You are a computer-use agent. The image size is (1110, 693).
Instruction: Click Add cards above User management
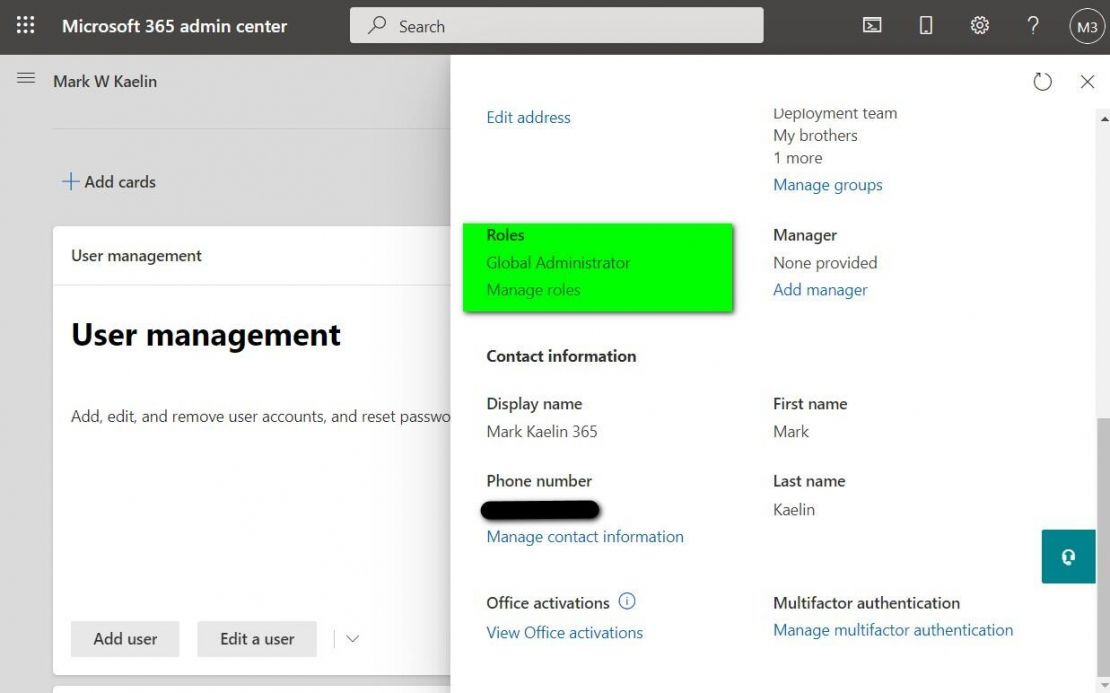108,181
